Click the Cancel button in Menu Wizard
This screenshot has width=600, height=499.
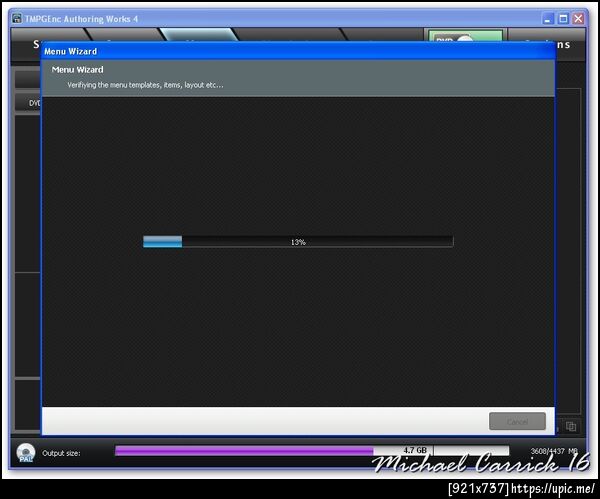[x=517, y=421]
